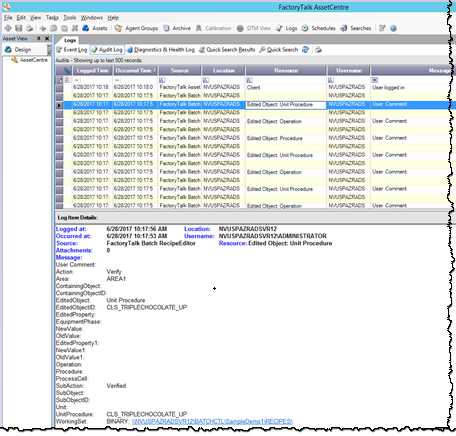This screenshot has width=456, height=436.
Task: Click the Cut icon in the toolbar
Action: click(x=43, y=28)
